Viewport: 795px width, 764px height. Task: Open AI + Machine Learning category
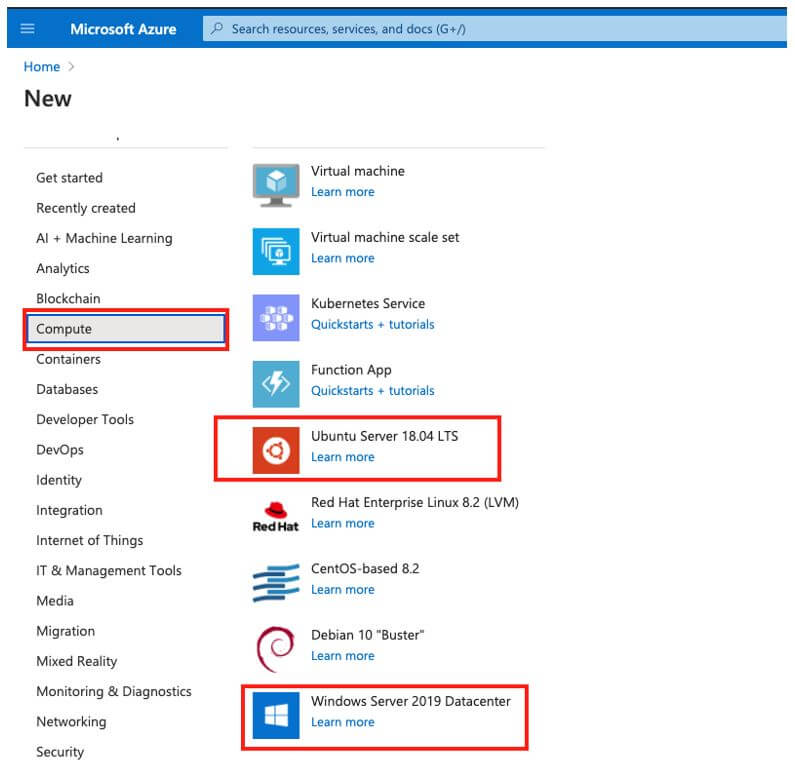pos(104,238)
